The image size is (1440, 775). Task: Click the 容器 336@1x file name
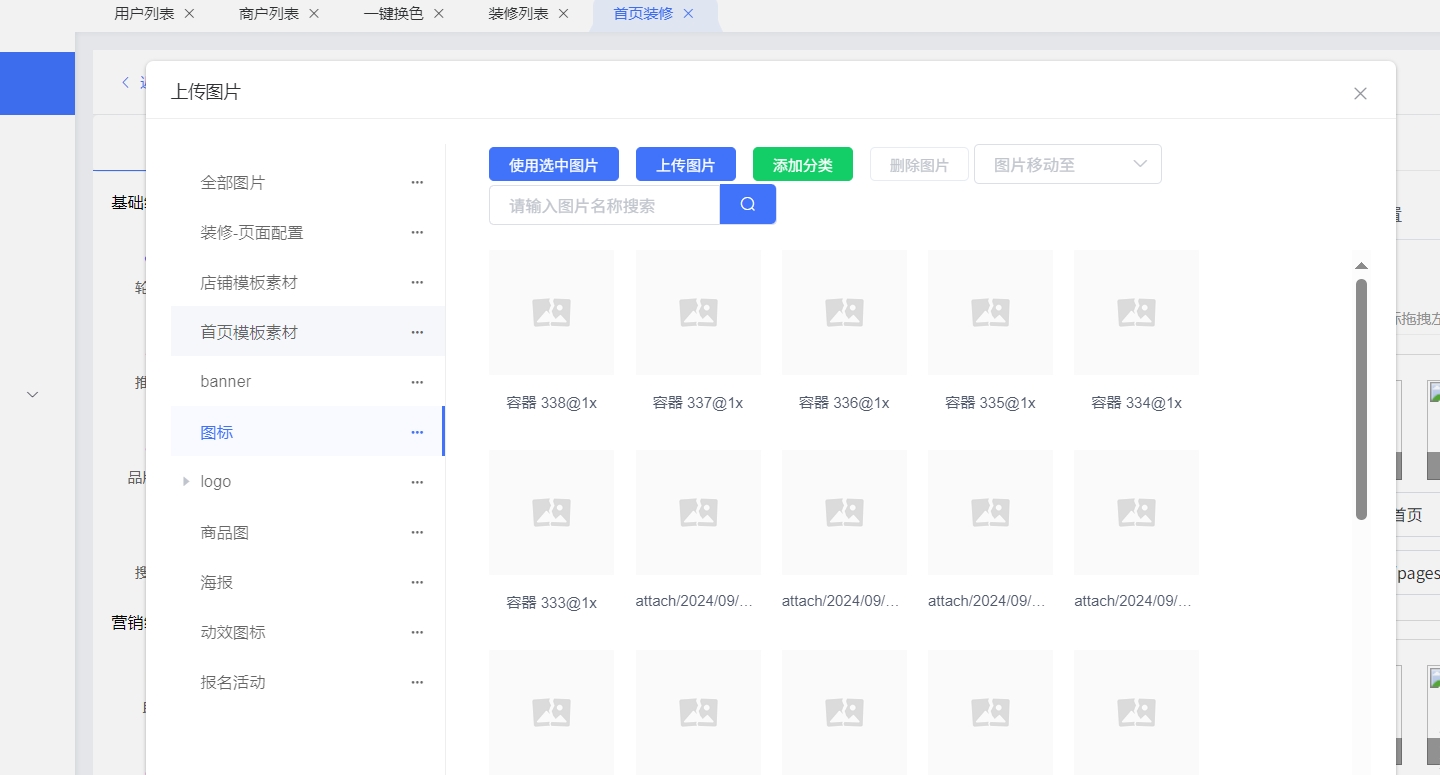pos(844,403)
